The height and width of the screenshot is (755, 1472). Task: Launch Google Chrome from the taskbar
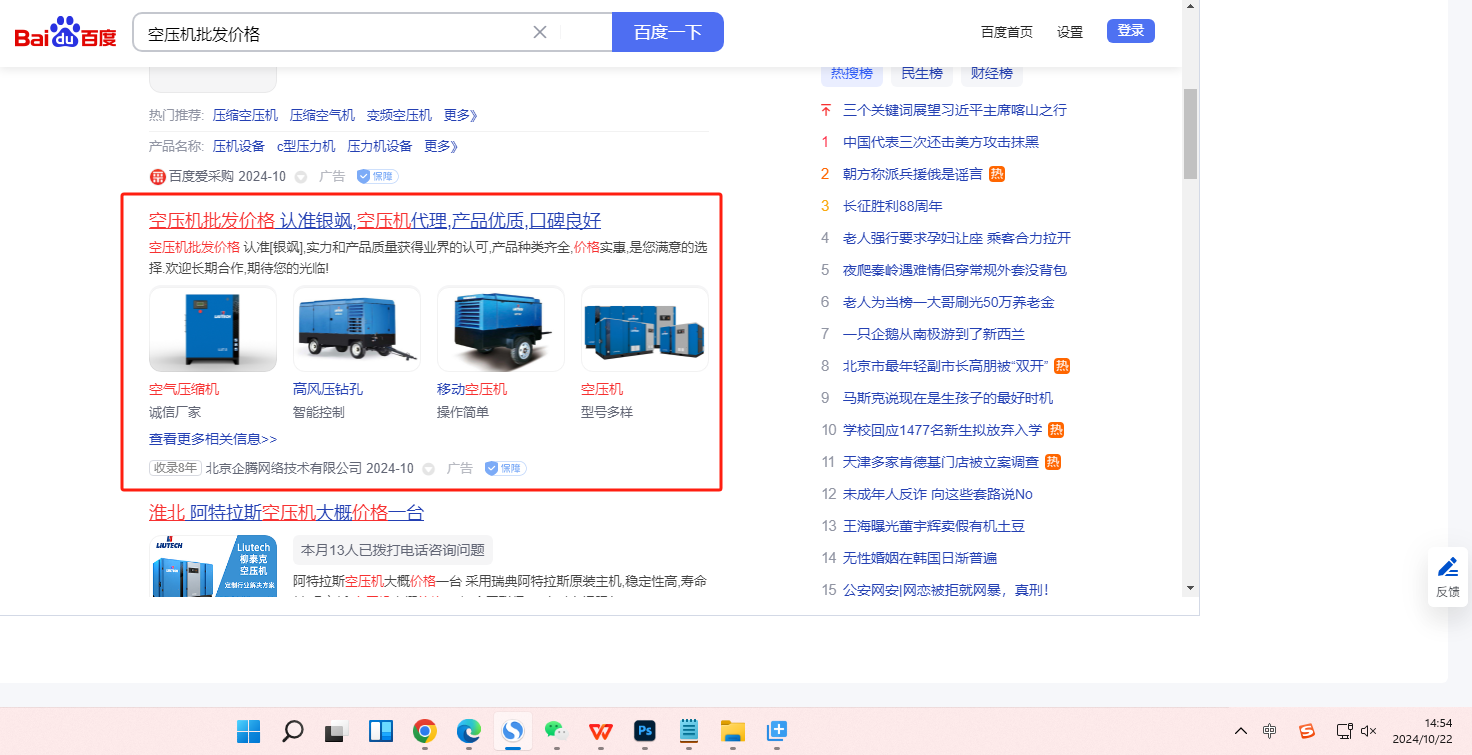[x=425, y=731]
